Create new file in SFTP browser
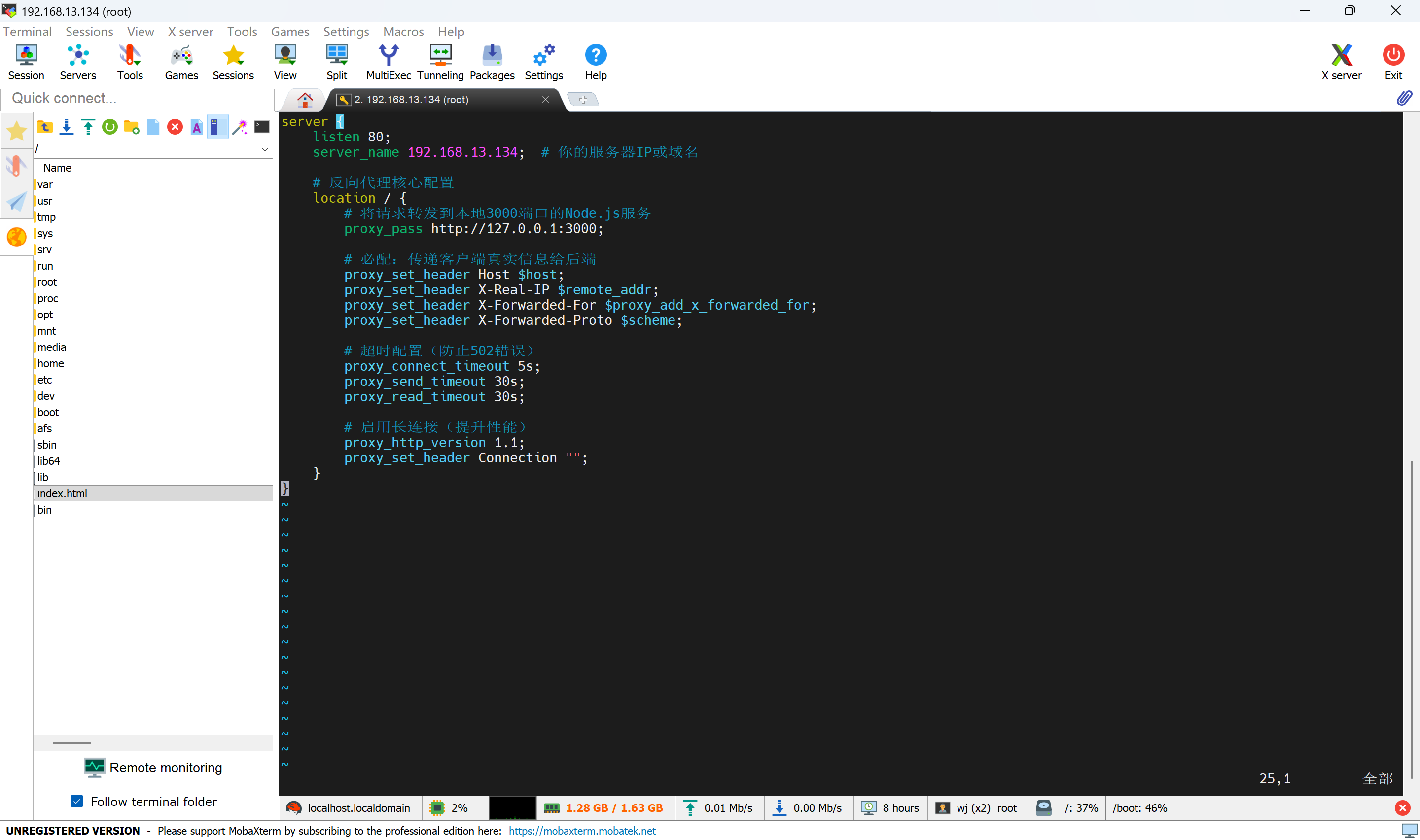 153,127
